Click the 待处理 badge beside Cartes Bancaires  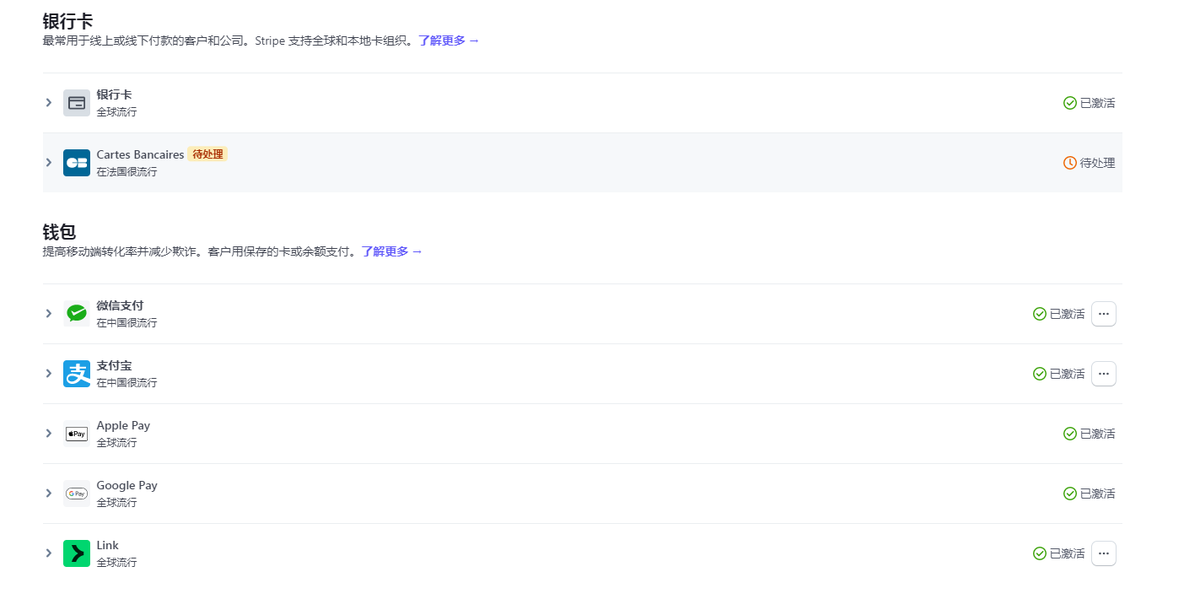pyautogui.click(x=209, y=155)
